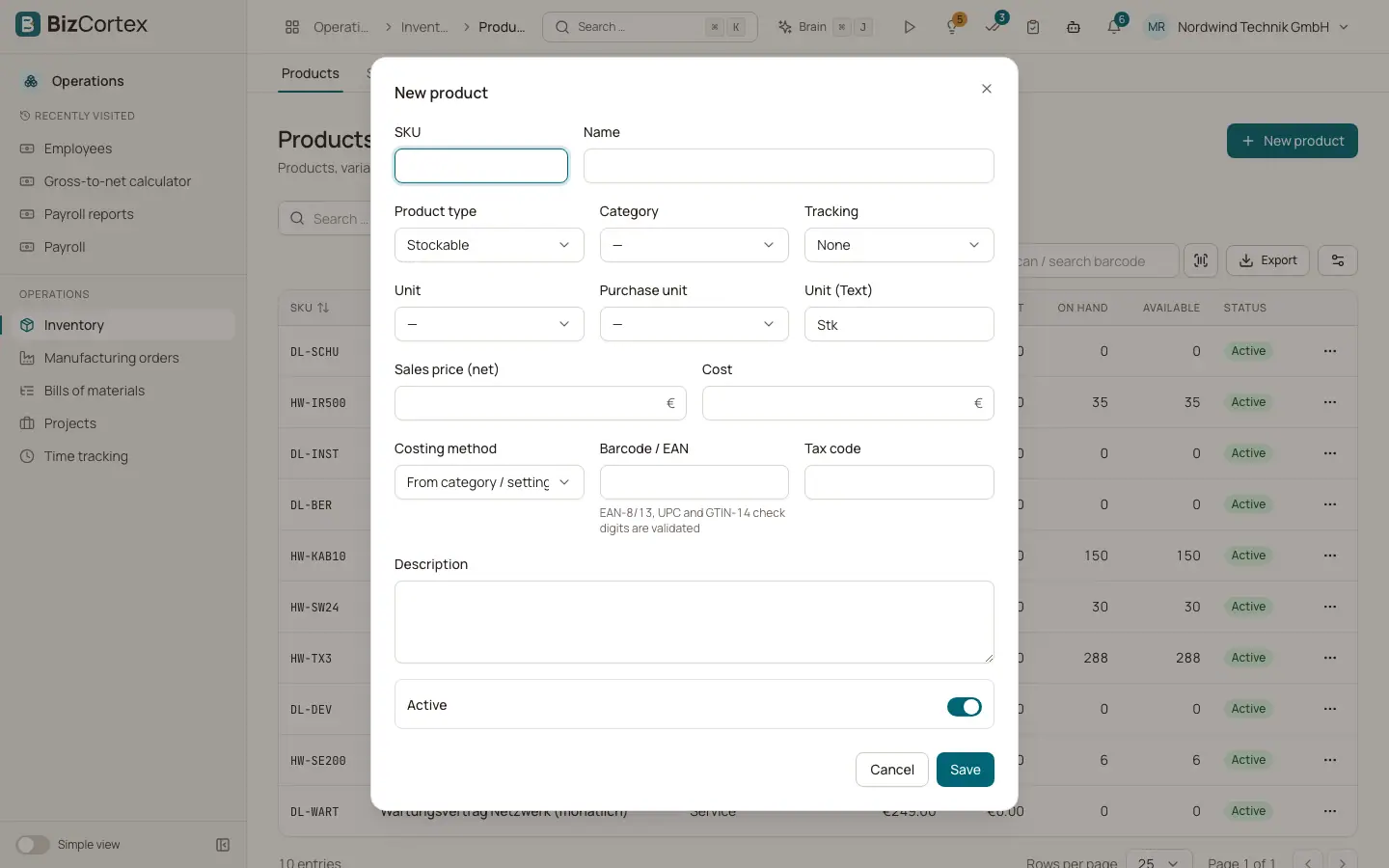Viewport: 1389px width, 868px height.
Task: Collapse the sidebar panel icon
Action: (x=223, y=845)
